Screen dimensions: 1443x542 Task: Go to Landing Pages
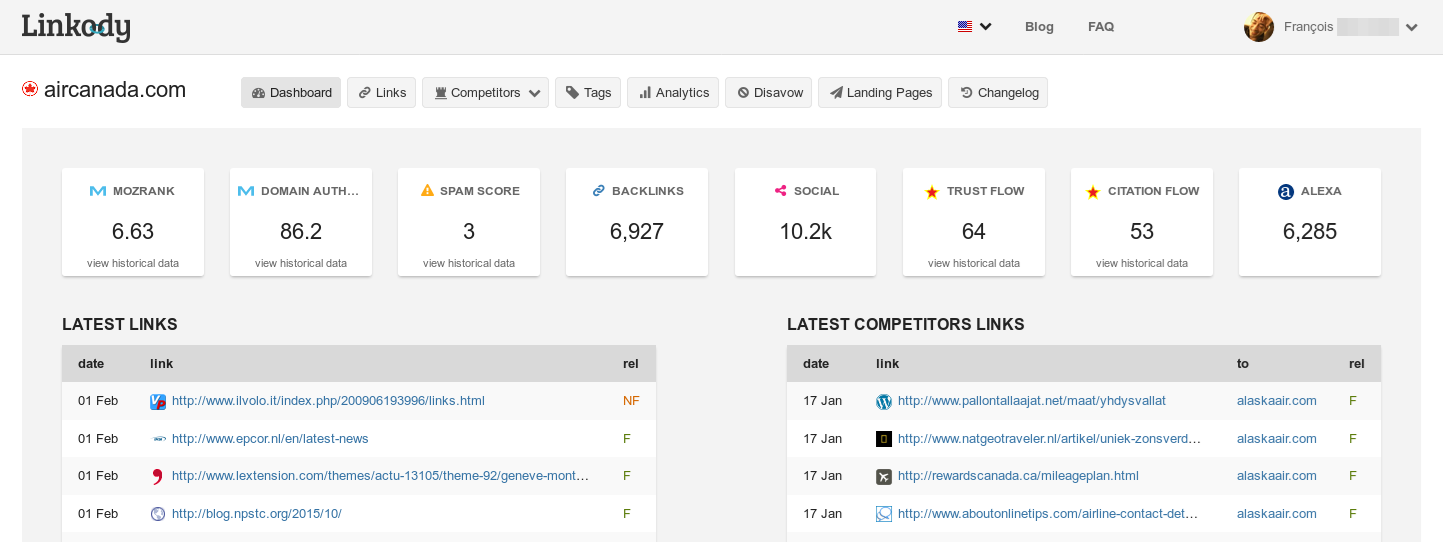879,93
